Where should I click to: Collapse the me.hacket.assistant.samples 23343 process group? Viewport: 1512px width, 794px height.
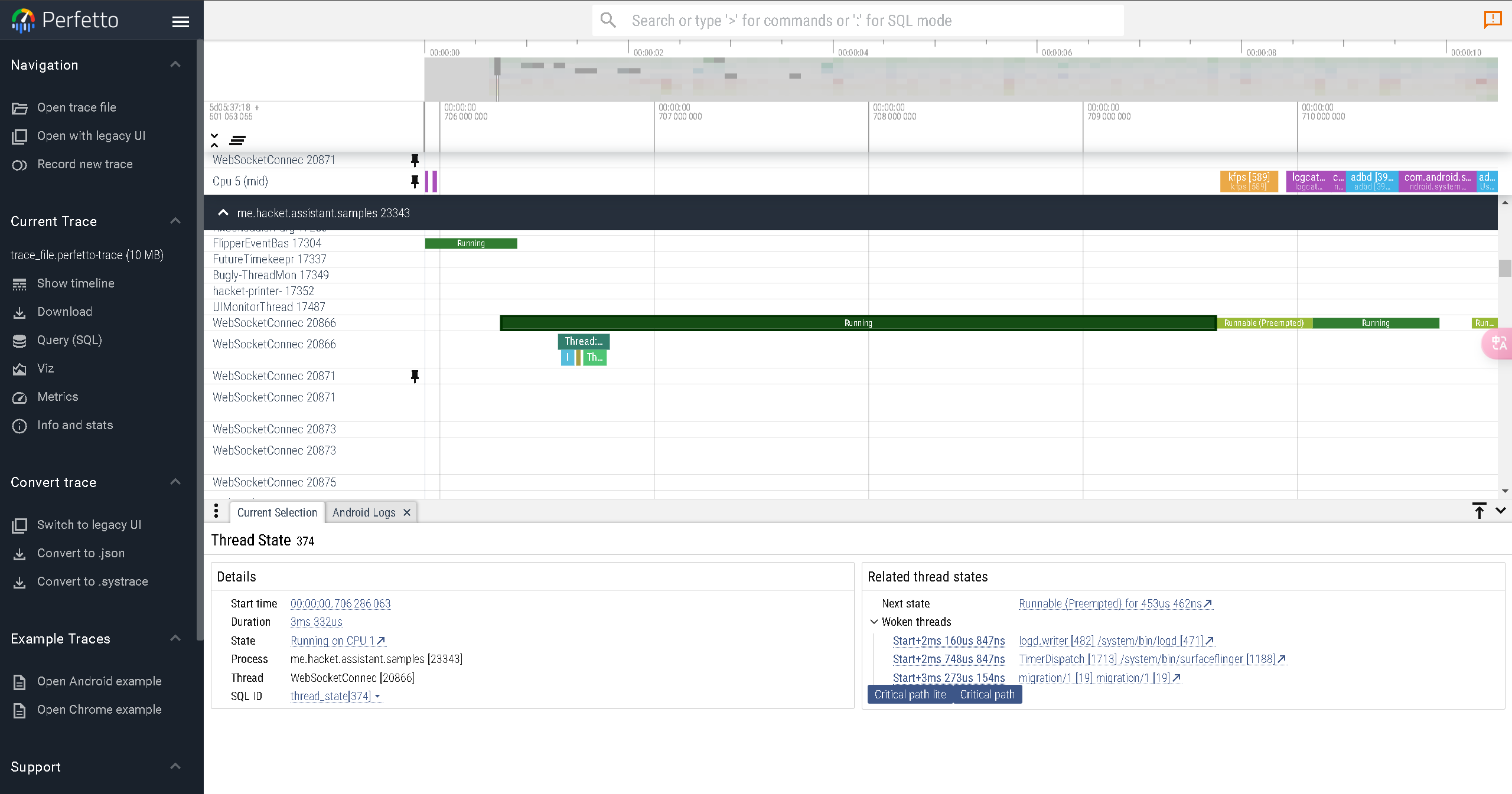tap(223, 213)
